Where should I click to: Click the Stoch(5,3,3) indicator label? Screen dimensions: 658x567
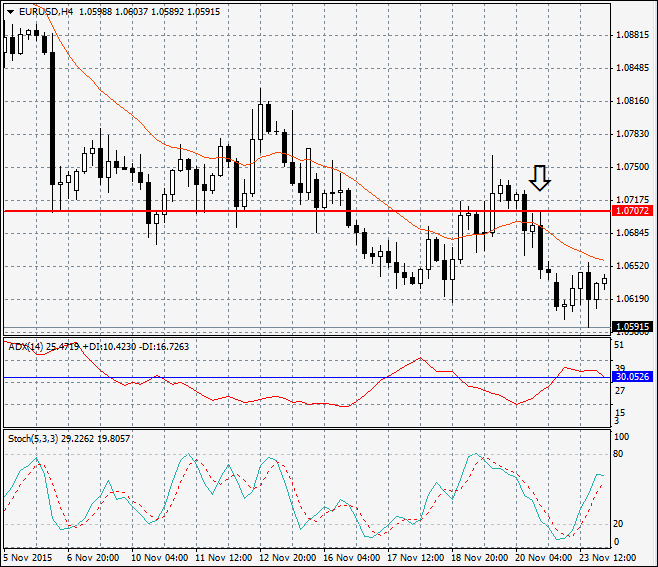coord(33,439)
